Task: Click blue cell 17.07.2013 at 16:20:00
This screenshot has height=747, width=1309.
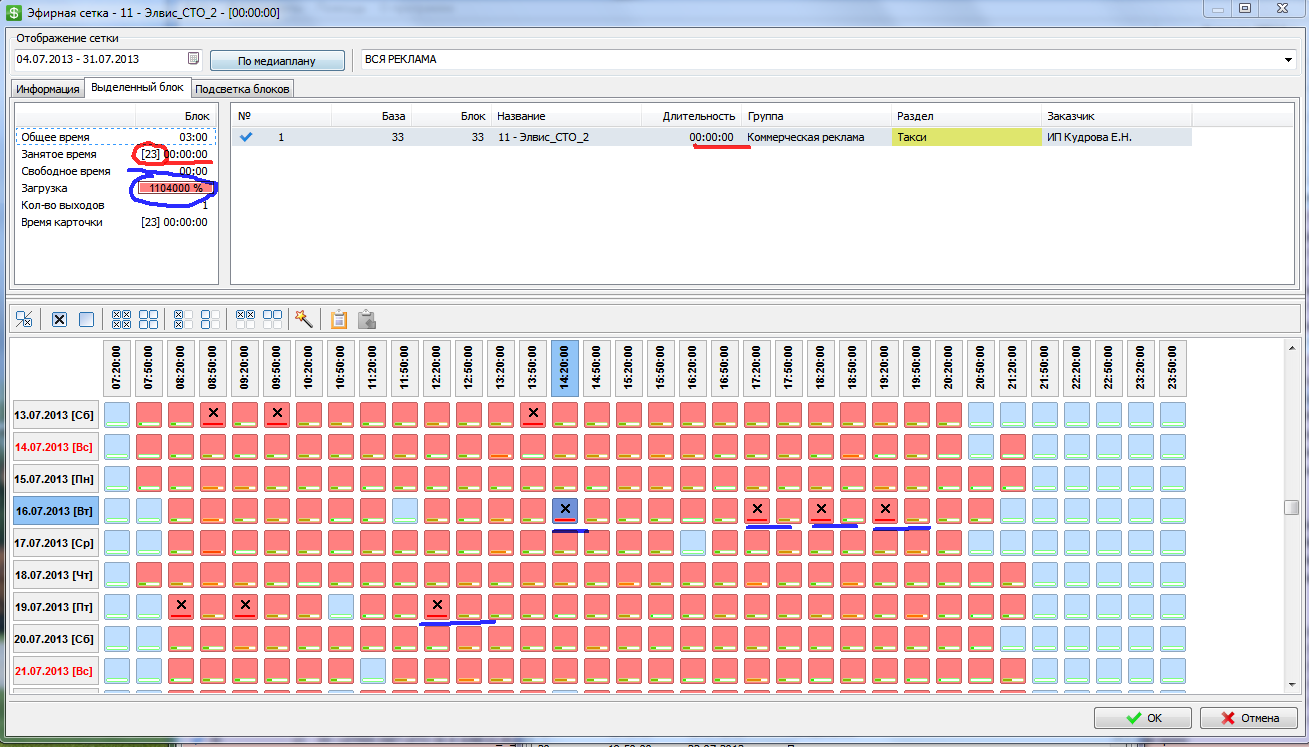Action: [693, 543]
